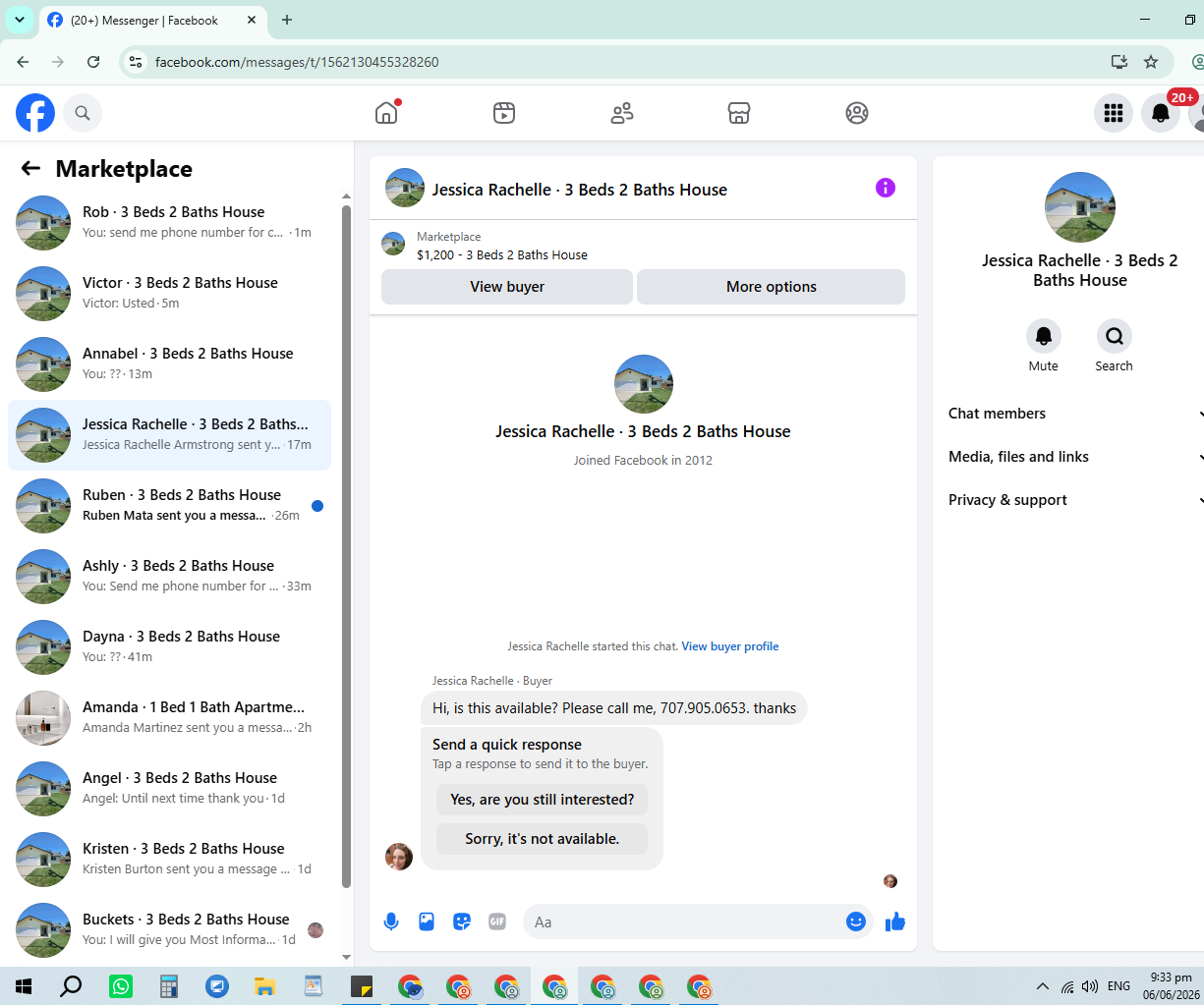Expand Media, files and links section
This screenshot has height=1005, width=1204.
click(x=1075, y=457)
